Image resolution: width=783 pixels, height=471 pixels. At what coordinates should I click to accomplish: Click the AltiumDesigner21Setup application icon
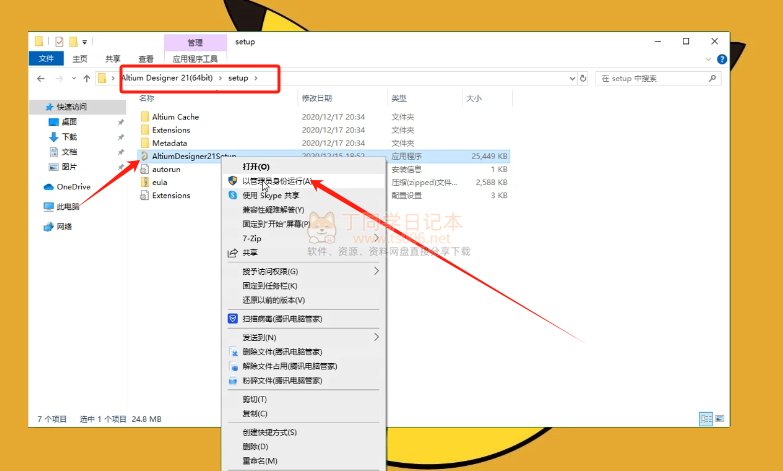(145, 157)
